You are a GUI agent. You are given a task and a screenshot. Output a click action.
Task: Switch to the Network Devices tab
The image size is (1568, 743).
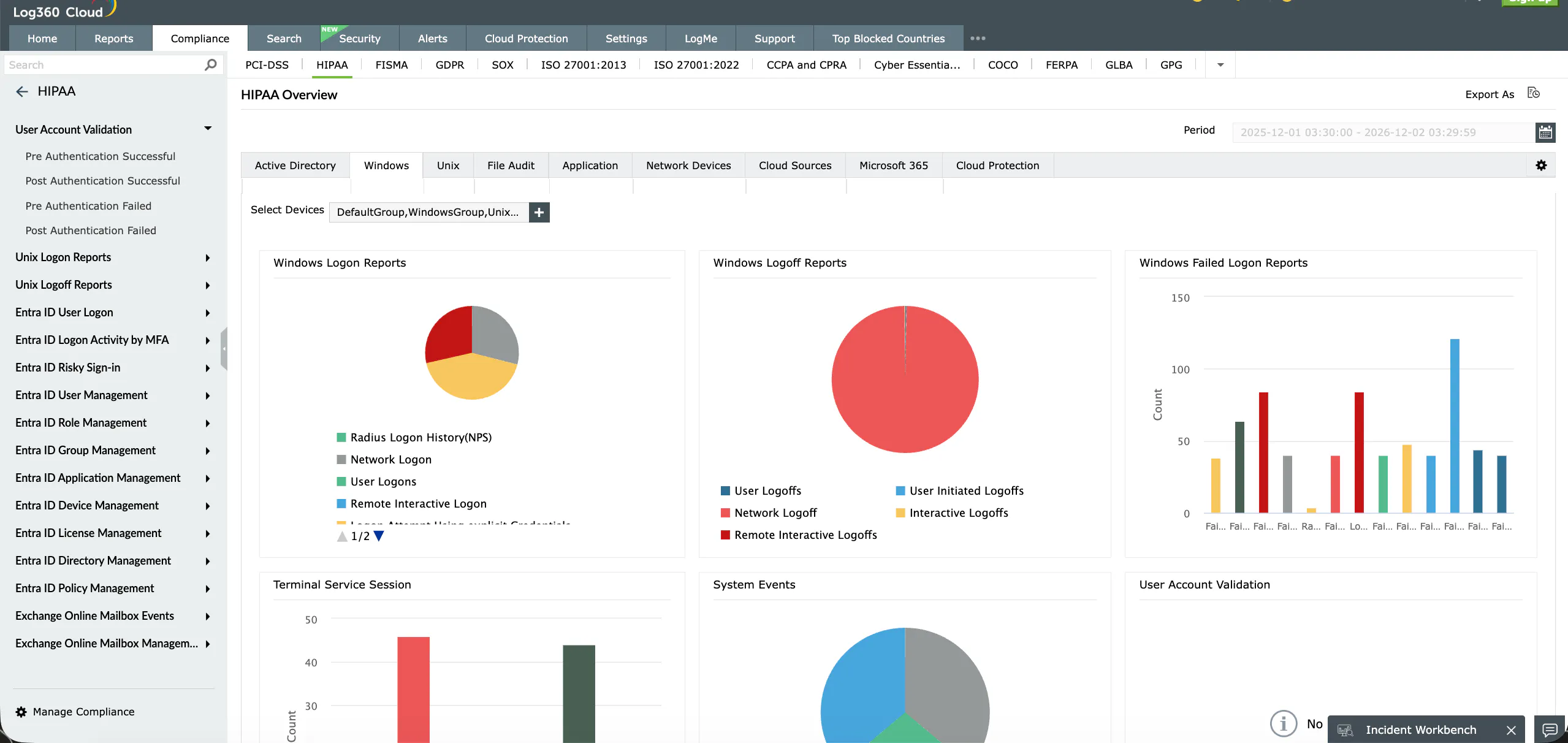(688, 166)
